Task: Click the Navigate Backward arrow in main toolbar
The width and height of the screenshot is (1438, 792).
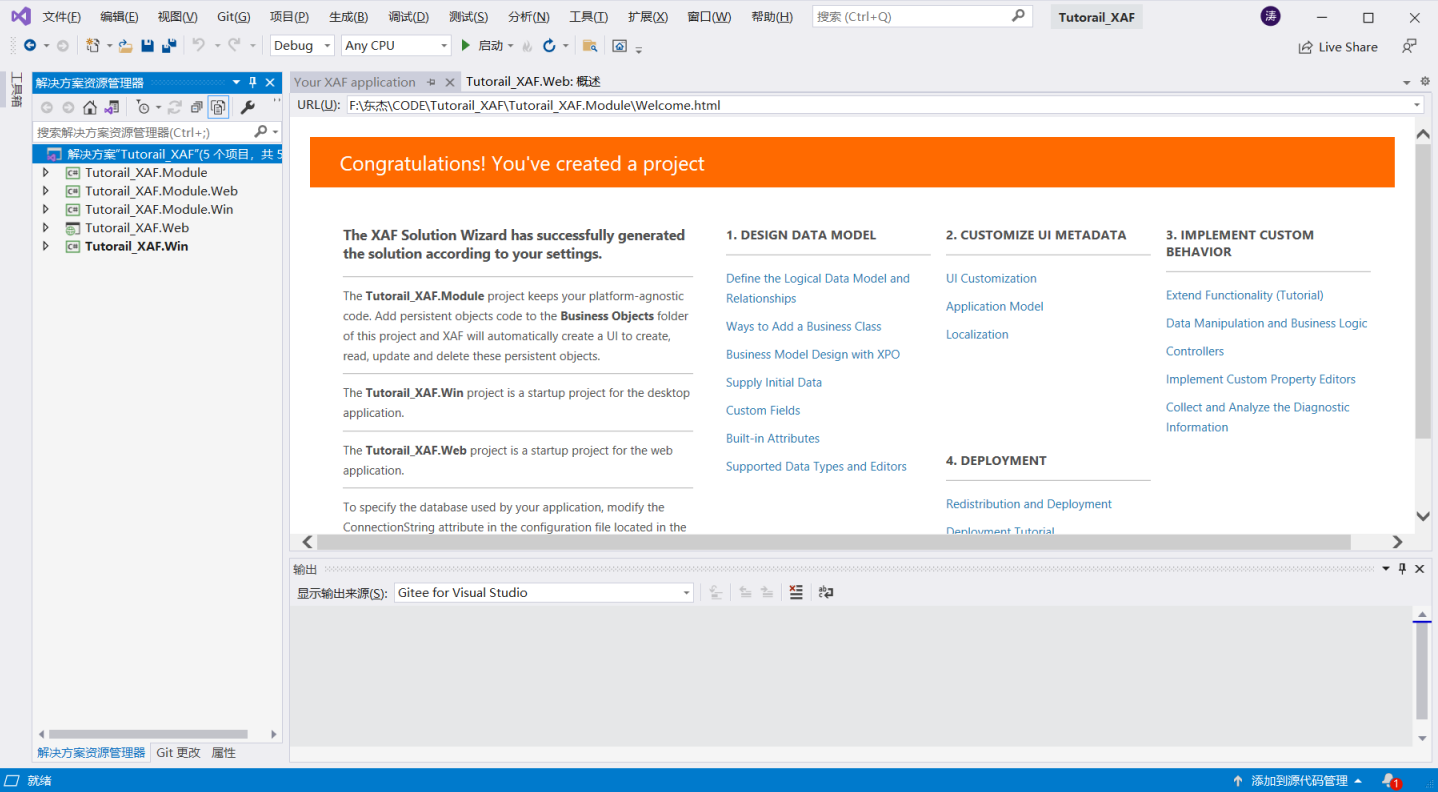Action: (30, 46)
